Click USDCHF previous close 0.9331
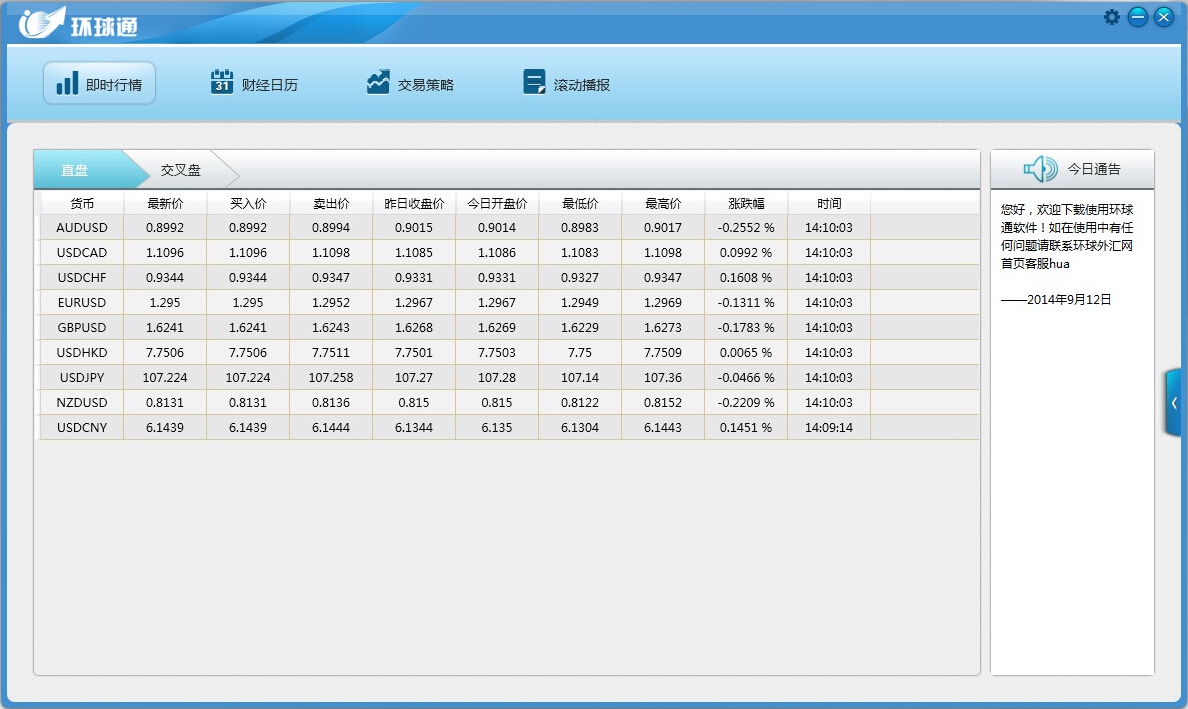The width and height of the screenshot is (1188, 709). (414, 277)
